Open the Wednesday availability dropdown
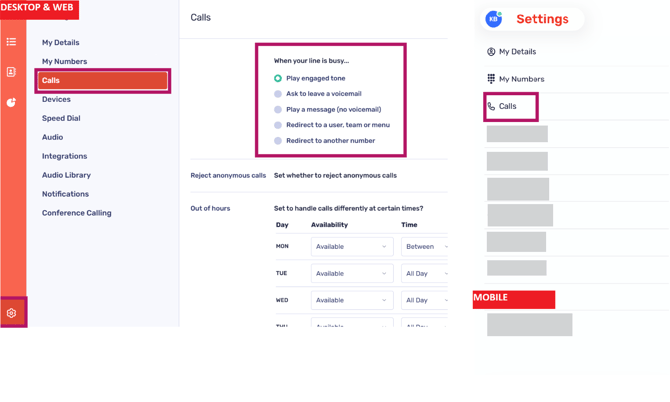The width and height of the screenshot is (670, 402). (x=352, y=300)
